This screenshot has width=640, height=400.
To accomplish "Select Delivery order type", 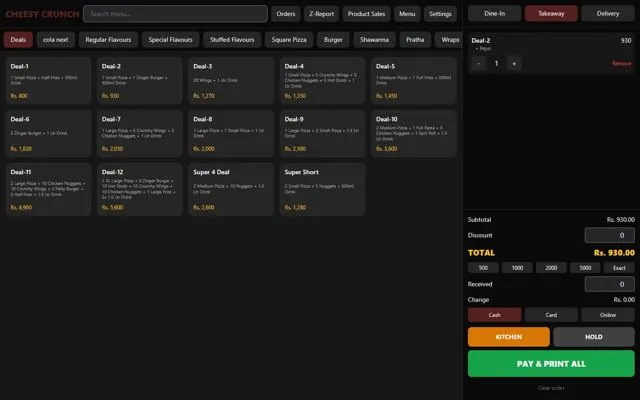I will 608,13.
